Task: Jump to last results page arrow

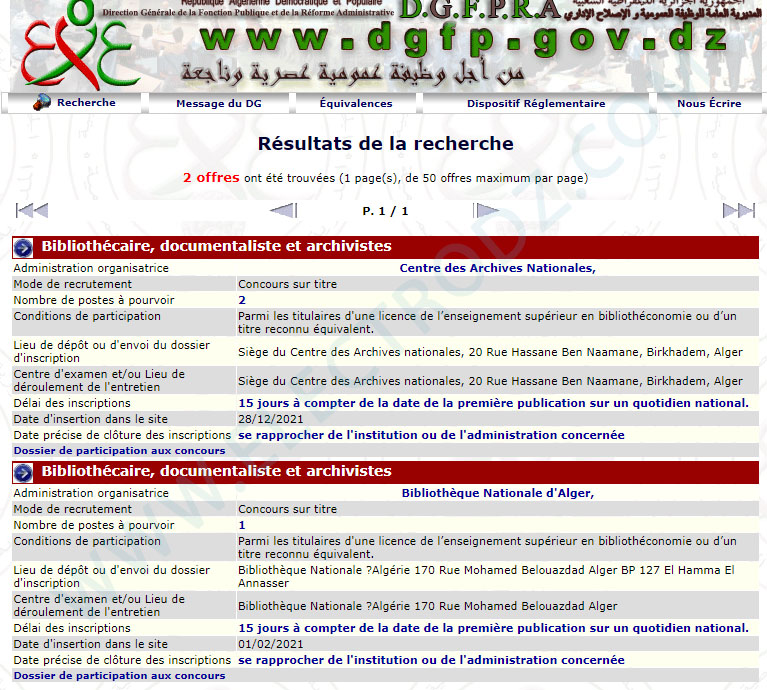Action: [739, 211]
